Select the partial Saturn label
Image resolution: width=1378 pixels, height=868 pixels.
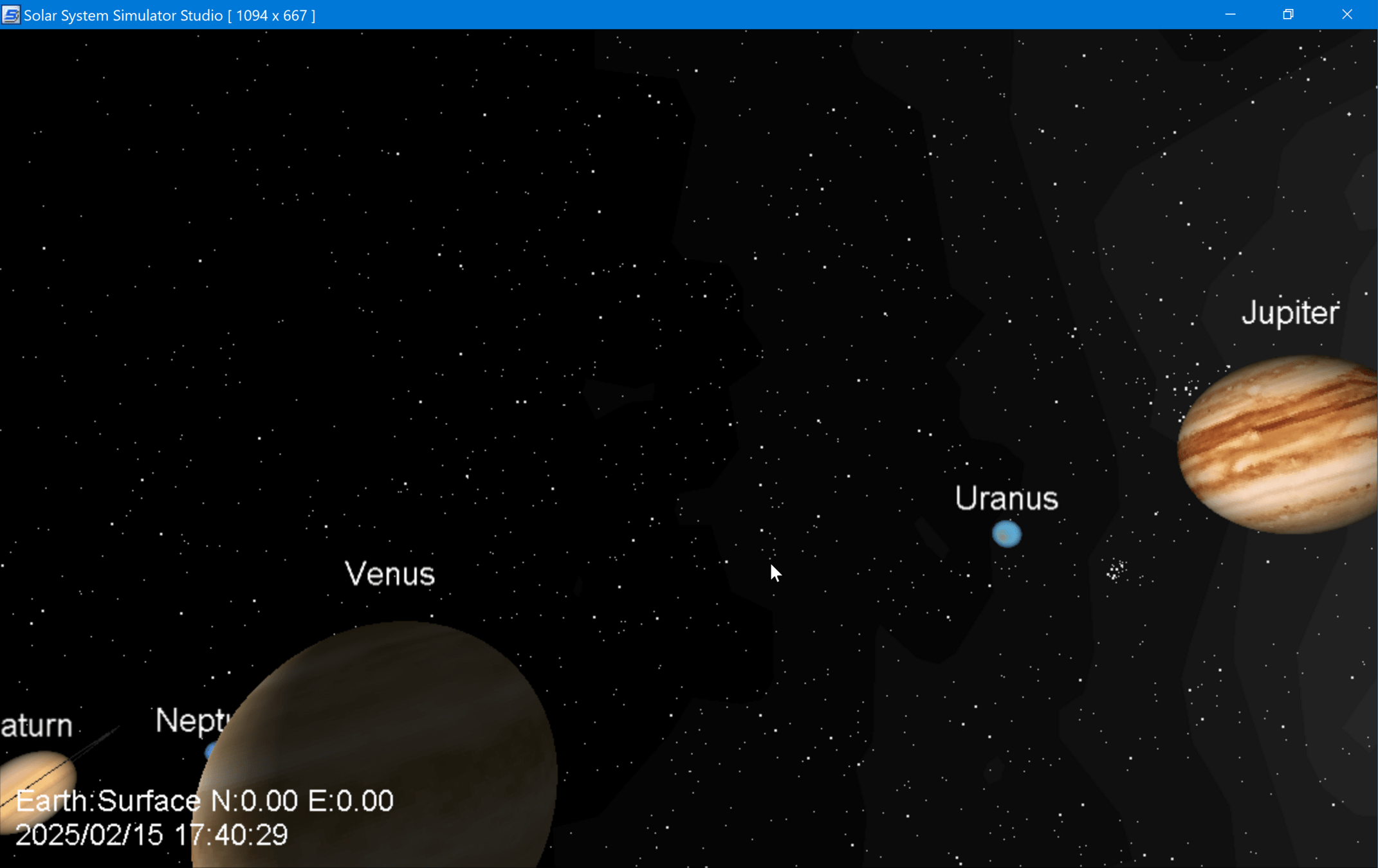pos(37,726)
